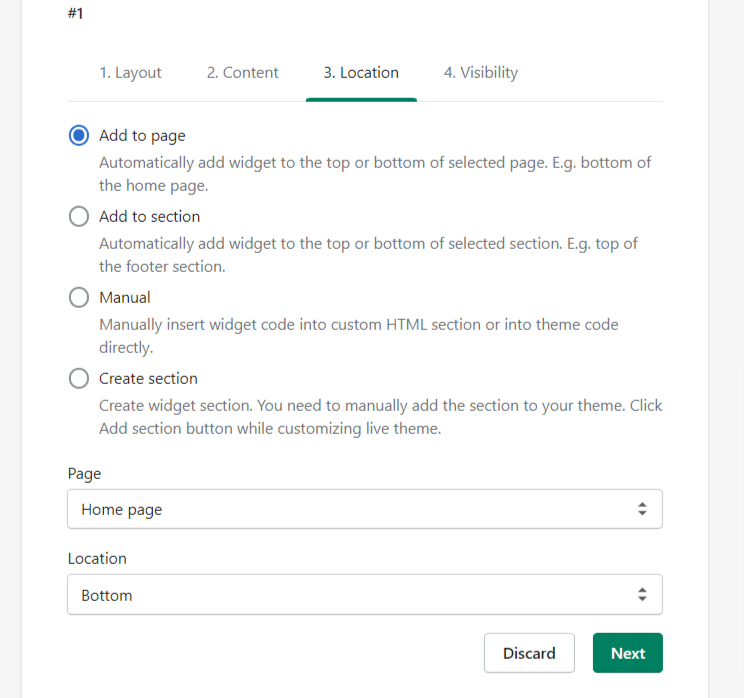Image resolution: width=744 pixels, height=698 pixels.
Task: Select the Add to section radio button
Action: click(79, 216)
